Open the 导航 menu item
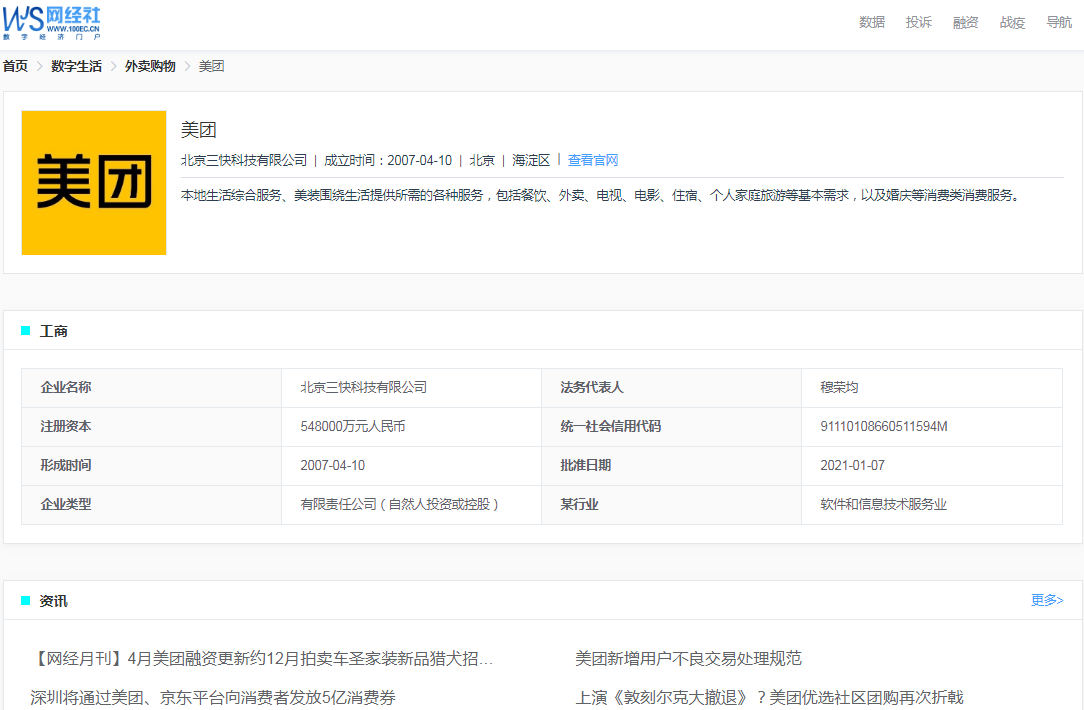The width and height of the screenshot is (1084, 710). coord(1058,22)
